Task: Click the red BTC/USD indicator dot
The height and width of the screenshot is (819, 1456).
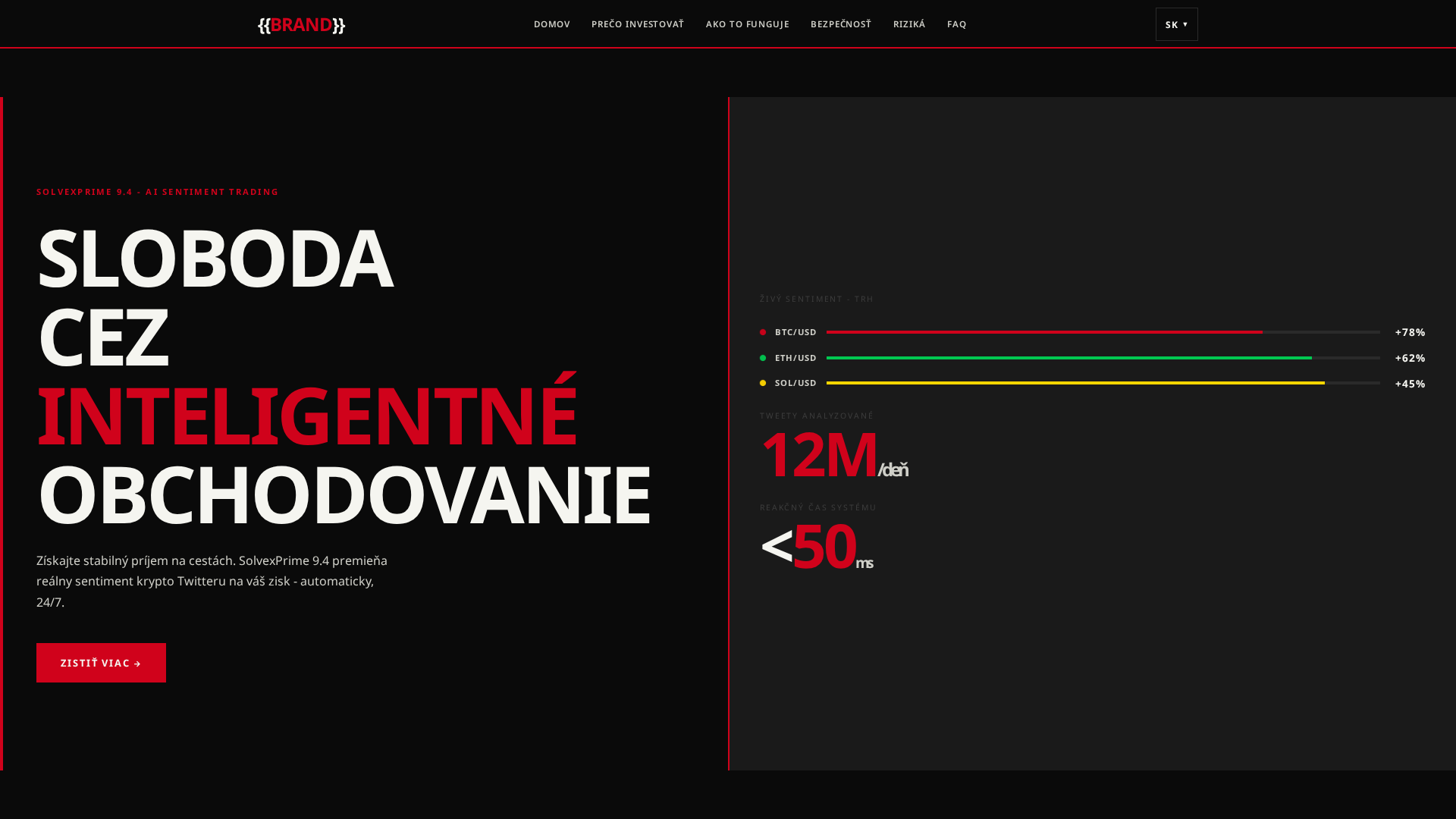Action: [x=763, y=332]
